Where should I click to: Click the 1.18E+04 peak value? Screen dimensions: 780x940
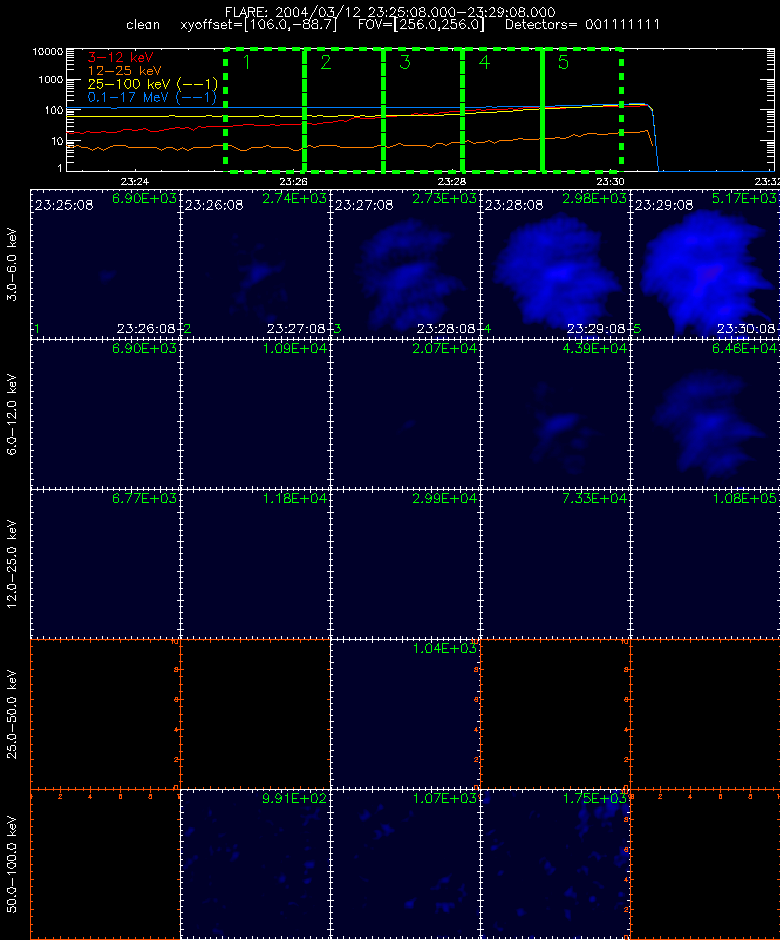coord(295,499)
